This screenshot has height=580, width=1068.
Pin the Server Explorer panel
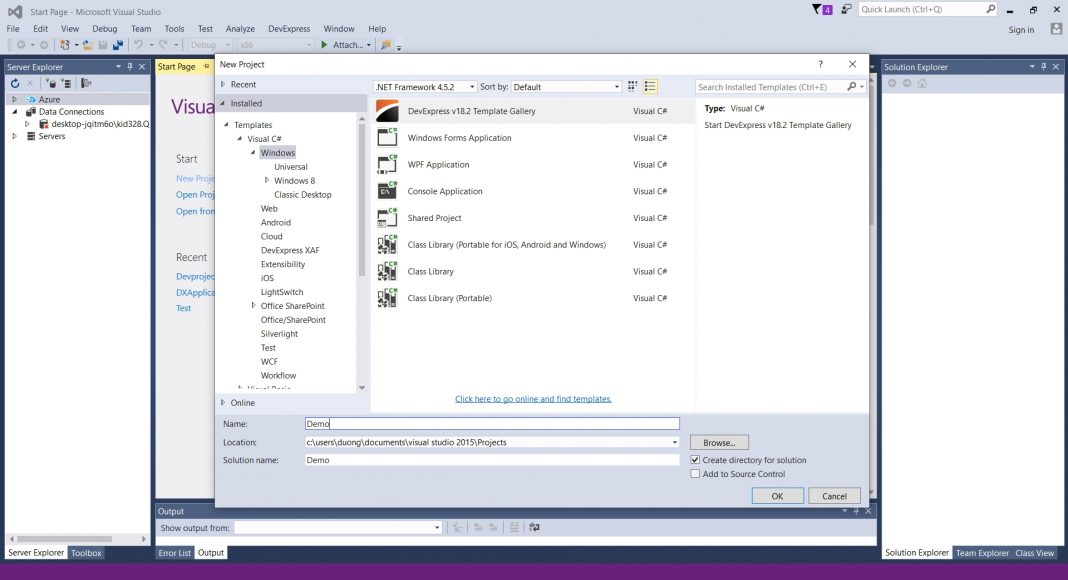pos(128,67)
